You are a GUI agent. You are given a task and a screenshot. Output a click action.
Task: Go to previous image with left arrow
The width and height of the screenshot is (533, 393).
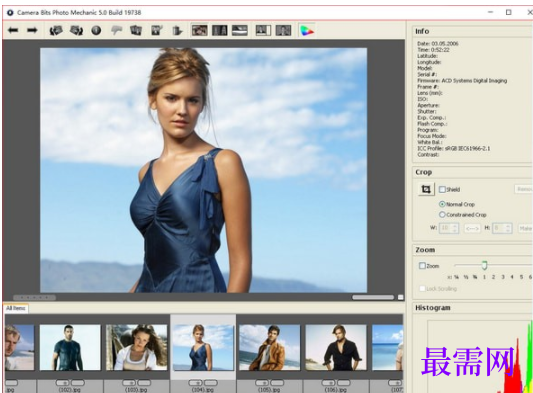pyautogui.click(x=13, y=31)
